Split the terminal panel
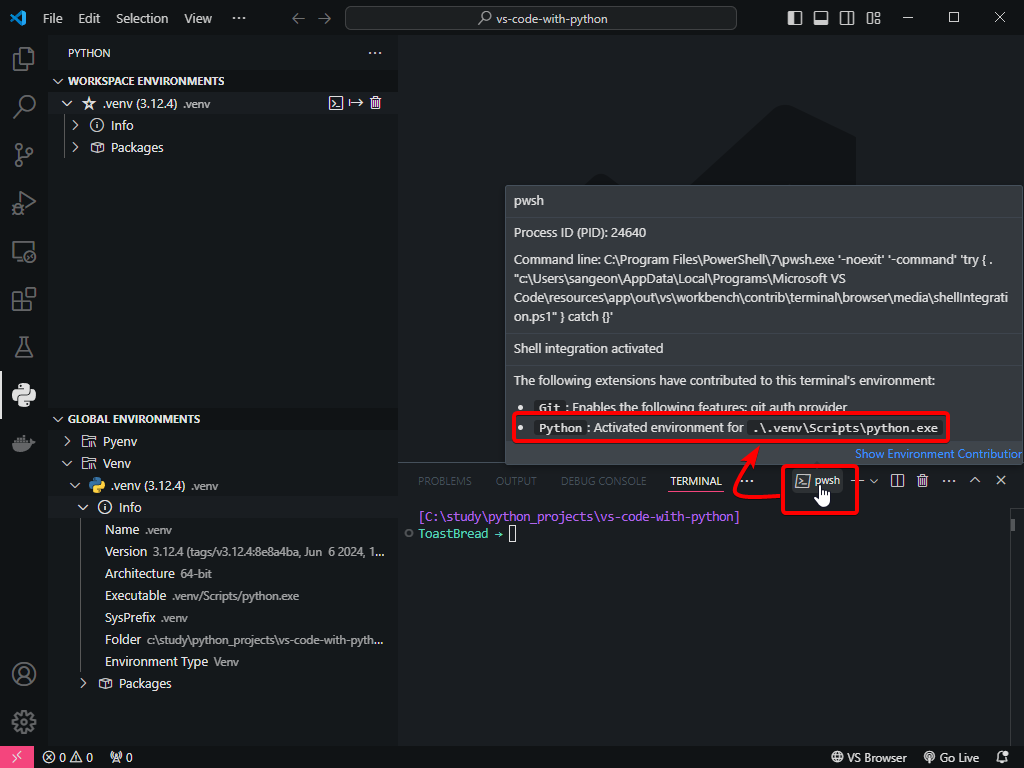1024x768 pixels. tap(897, 481)
